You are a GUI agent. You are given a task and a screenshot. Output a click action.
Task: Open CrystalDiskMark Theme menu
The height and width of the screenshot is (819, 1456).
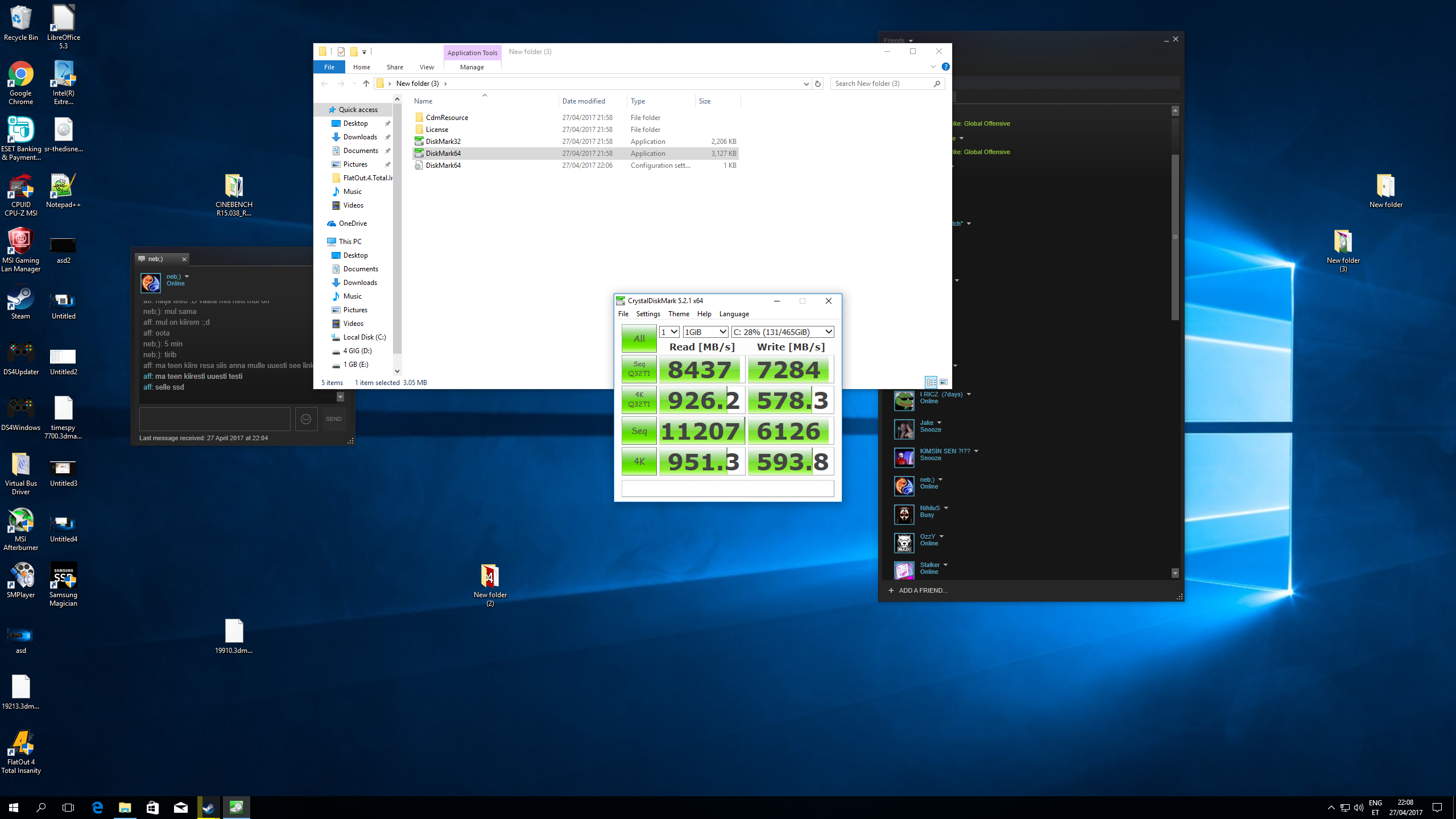(679, 314)
